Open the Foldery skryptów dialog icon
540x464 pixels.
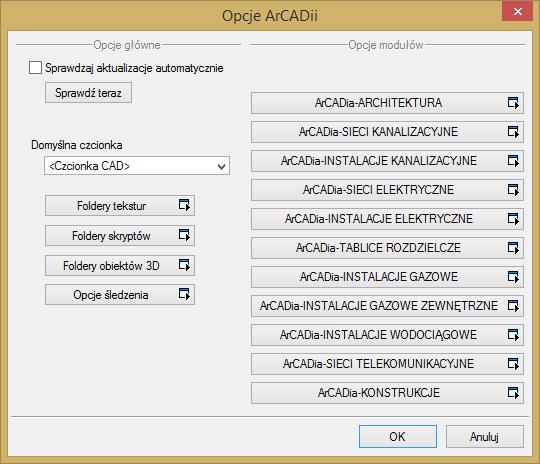[x=184, y=235]
